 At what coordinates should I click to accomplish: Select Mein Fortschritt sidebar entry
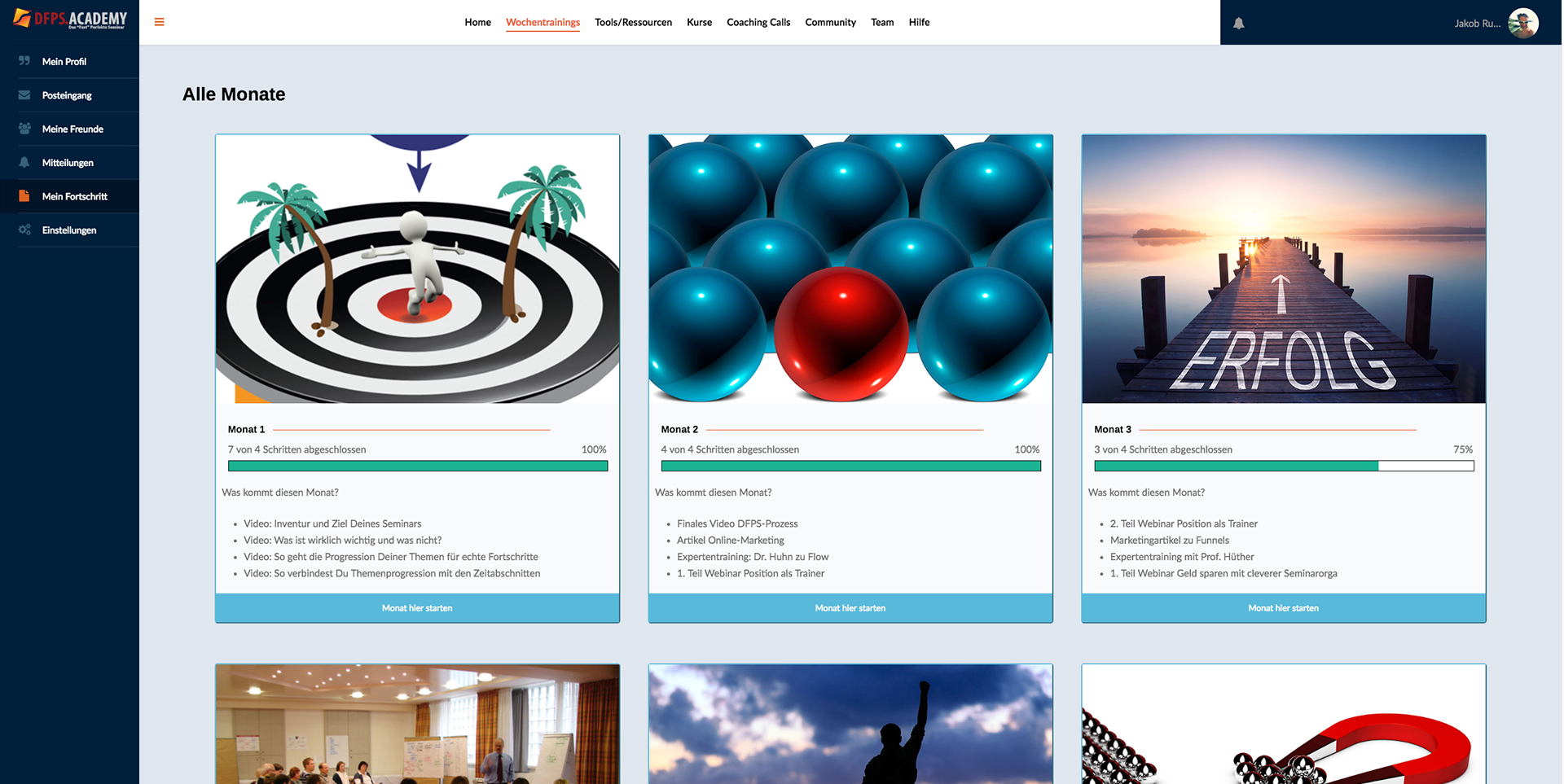69,196
